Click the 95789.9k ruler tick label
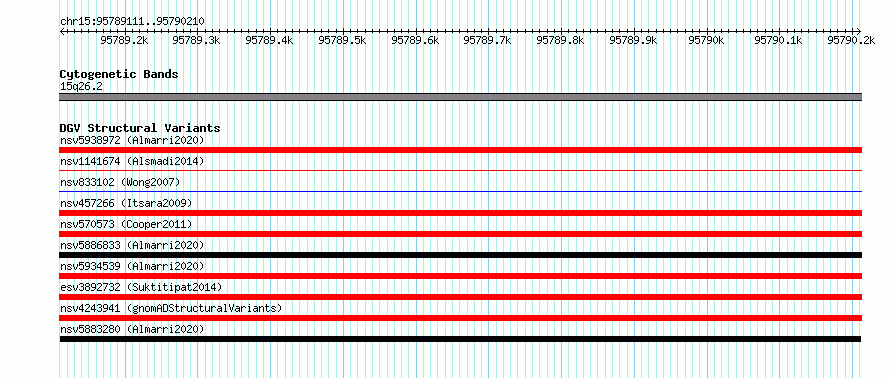Image resolution: width=890 pixels, height=378 pixels. tap(633, 40)
